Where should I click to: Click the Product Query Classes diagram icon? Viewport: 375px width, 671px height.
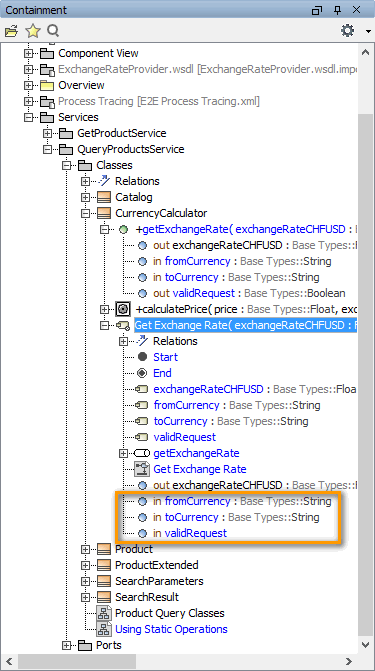[104, 613]
